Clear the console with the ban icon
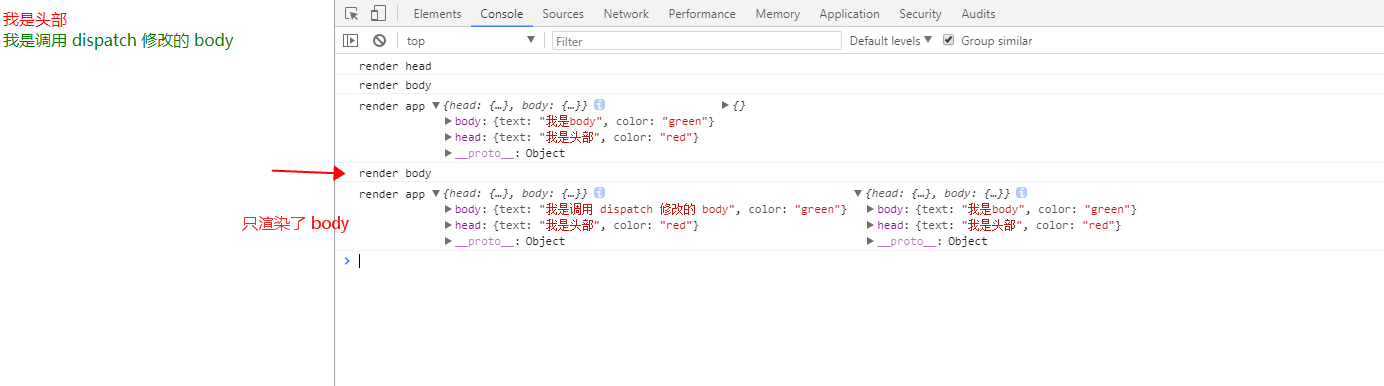 (x=379, y=41)
